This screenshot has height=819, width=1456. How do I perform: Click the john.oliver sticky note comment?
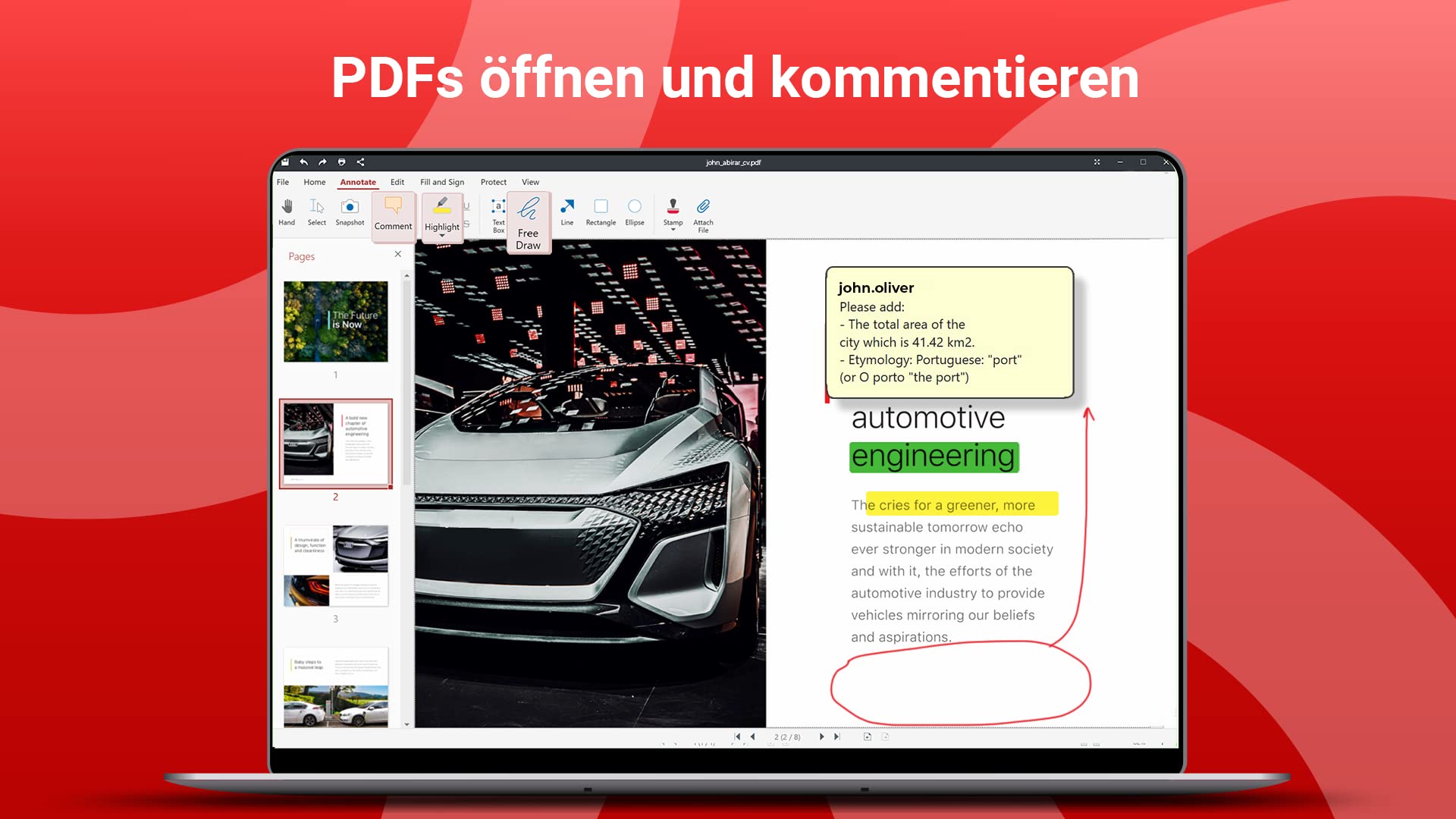(x=949, y=332)
